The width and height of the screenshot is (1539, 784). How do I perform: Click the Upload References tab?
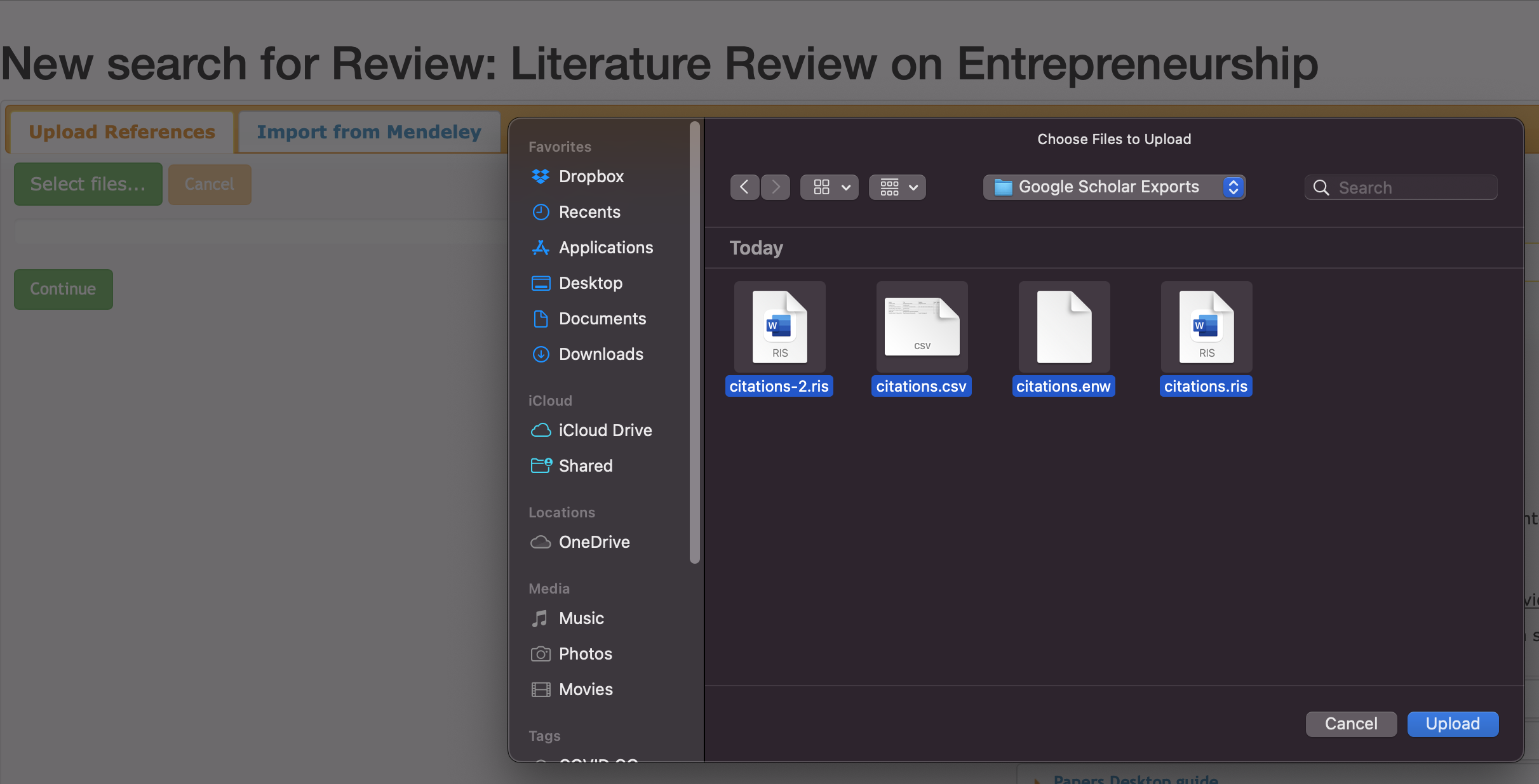(x=121, y=132)
